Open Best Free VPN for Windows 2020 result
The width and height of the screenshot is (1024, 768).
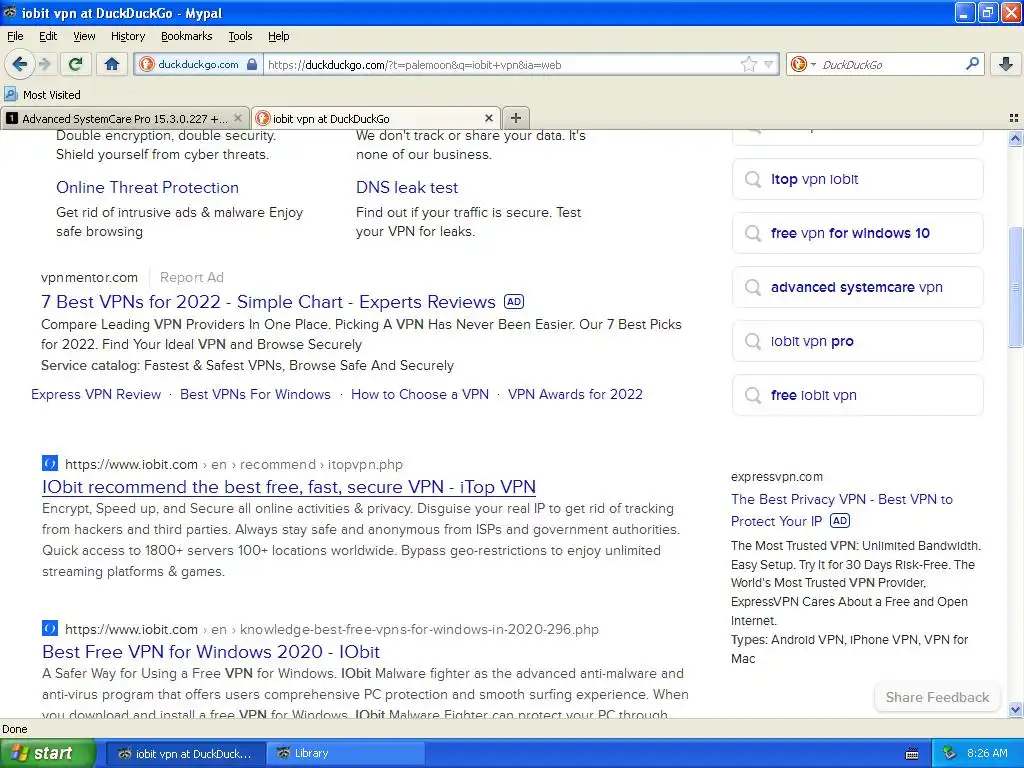pyautogui.click(x=211, y=652)
